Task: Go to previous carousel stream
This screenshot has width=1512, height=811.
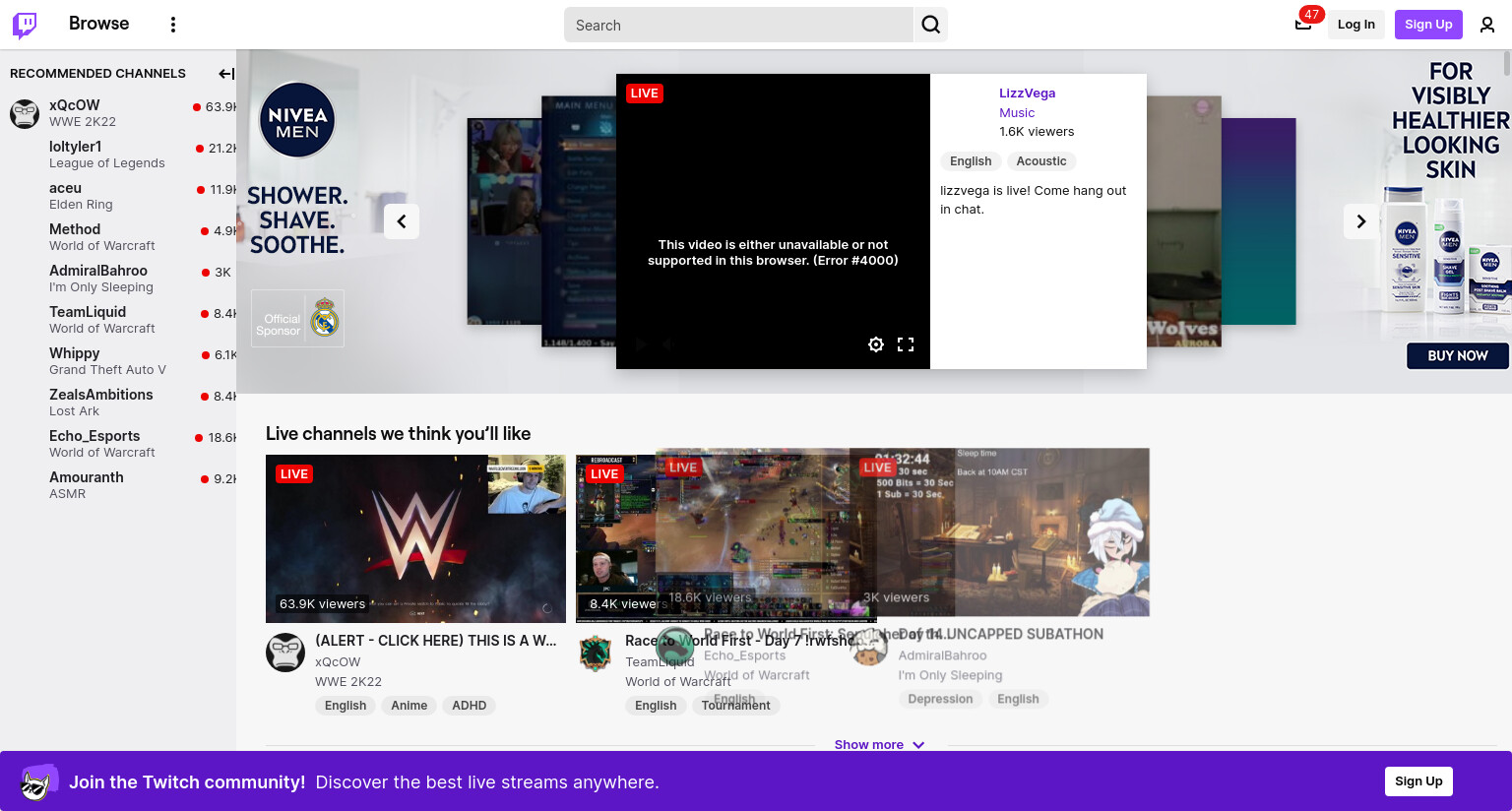Action: coord(402,221)
